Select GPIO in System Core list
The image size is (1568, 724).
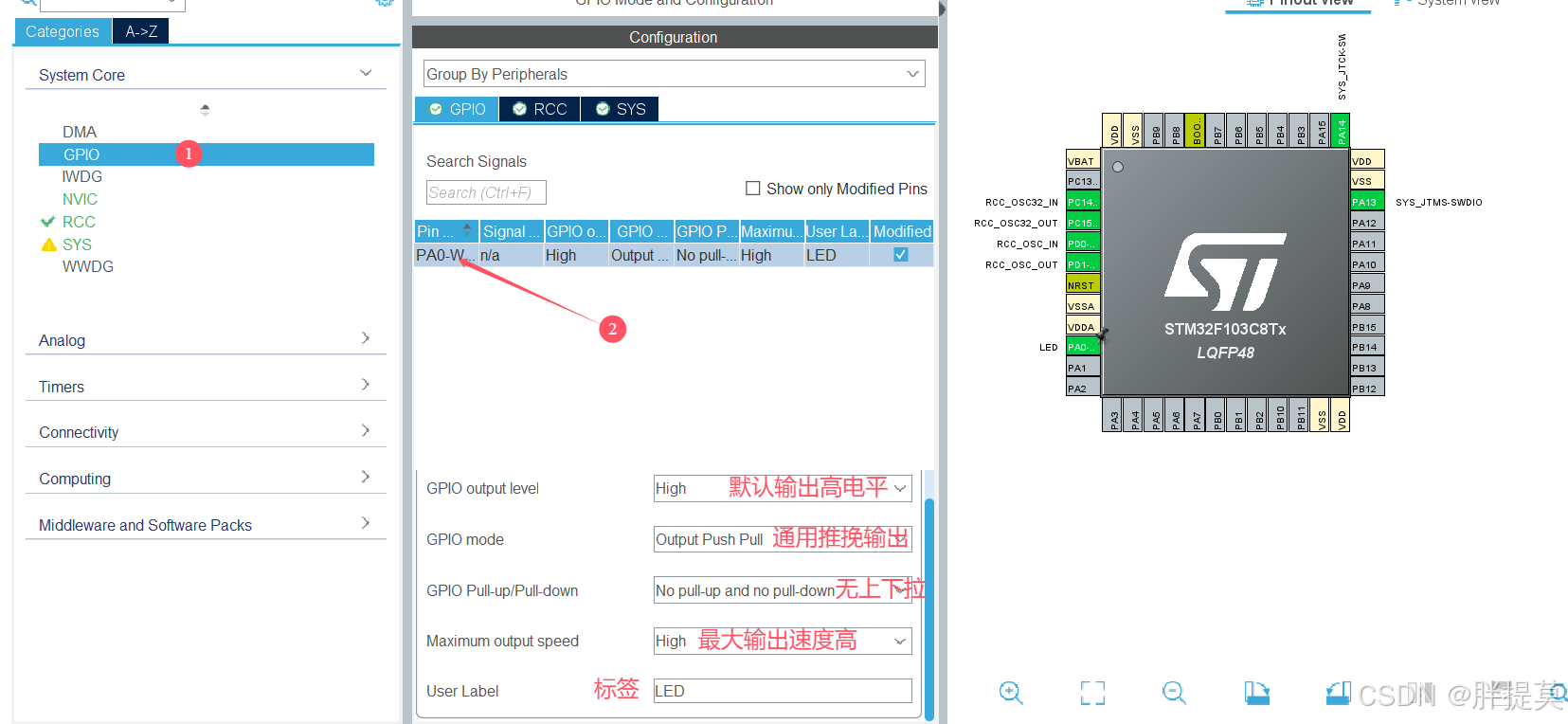[x=207, y=154]
